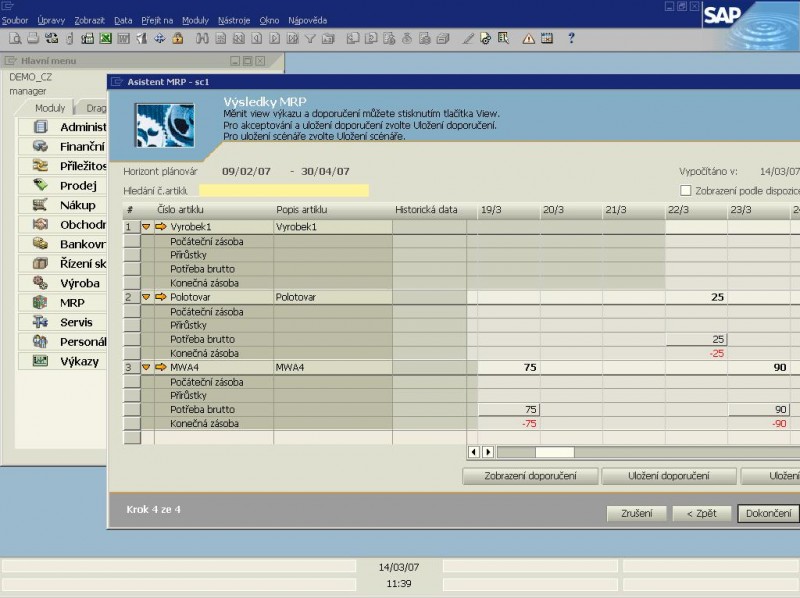
Task: Click the yellow Hledání č.artiklu search field
Action: 284,190
